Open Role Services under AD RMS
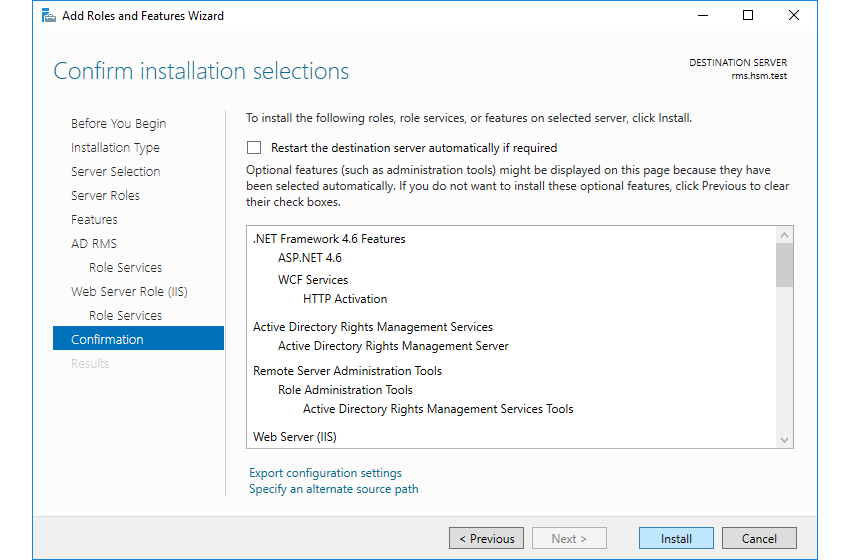This screenshot has width=850, height=560. 125,267
